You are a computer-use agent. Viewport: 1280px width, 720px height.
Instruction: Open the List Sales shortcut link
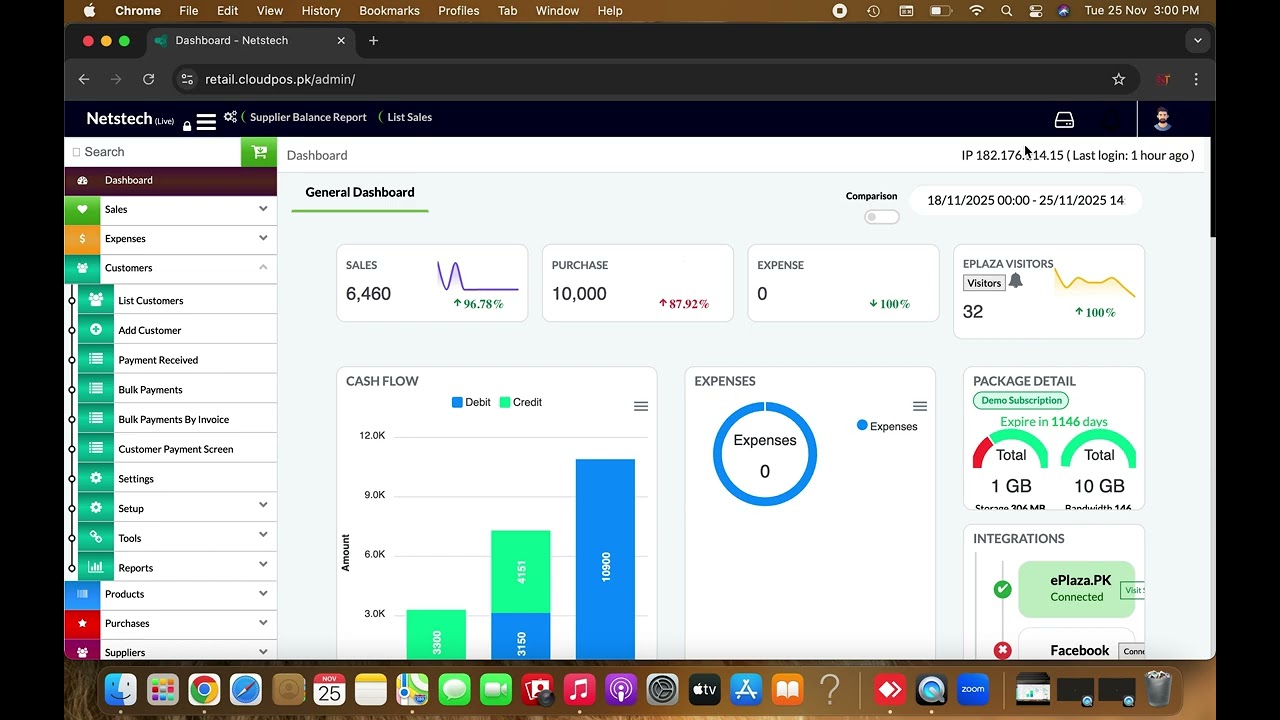[x=410, y=117]
